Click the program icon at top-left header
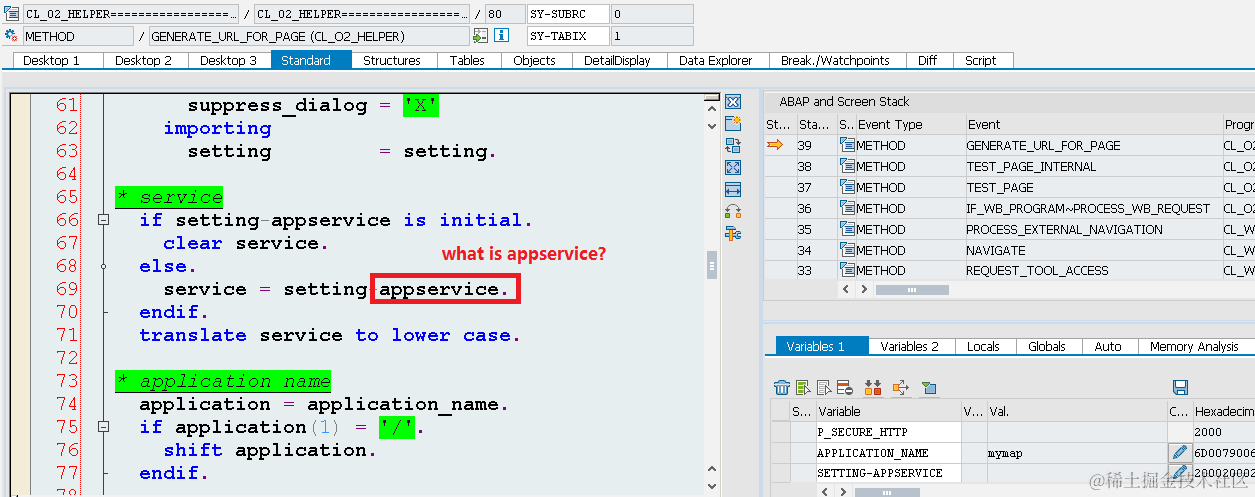 click(11, 14)
